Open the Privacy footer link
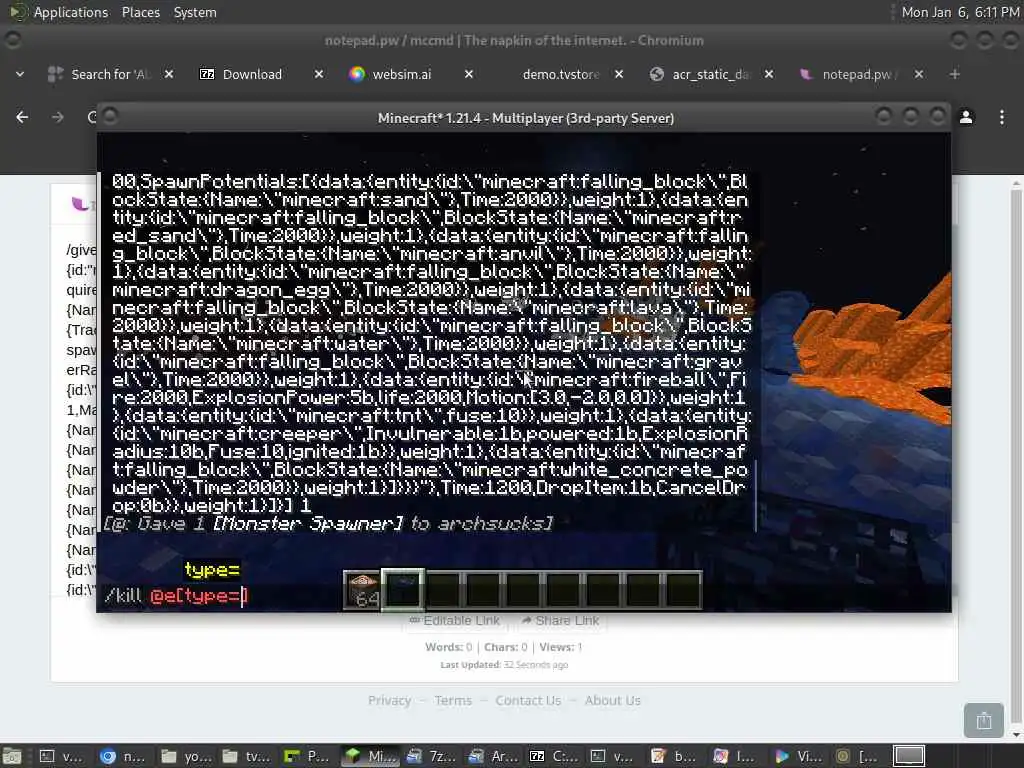1024x768 pixels. click(389, 700)
